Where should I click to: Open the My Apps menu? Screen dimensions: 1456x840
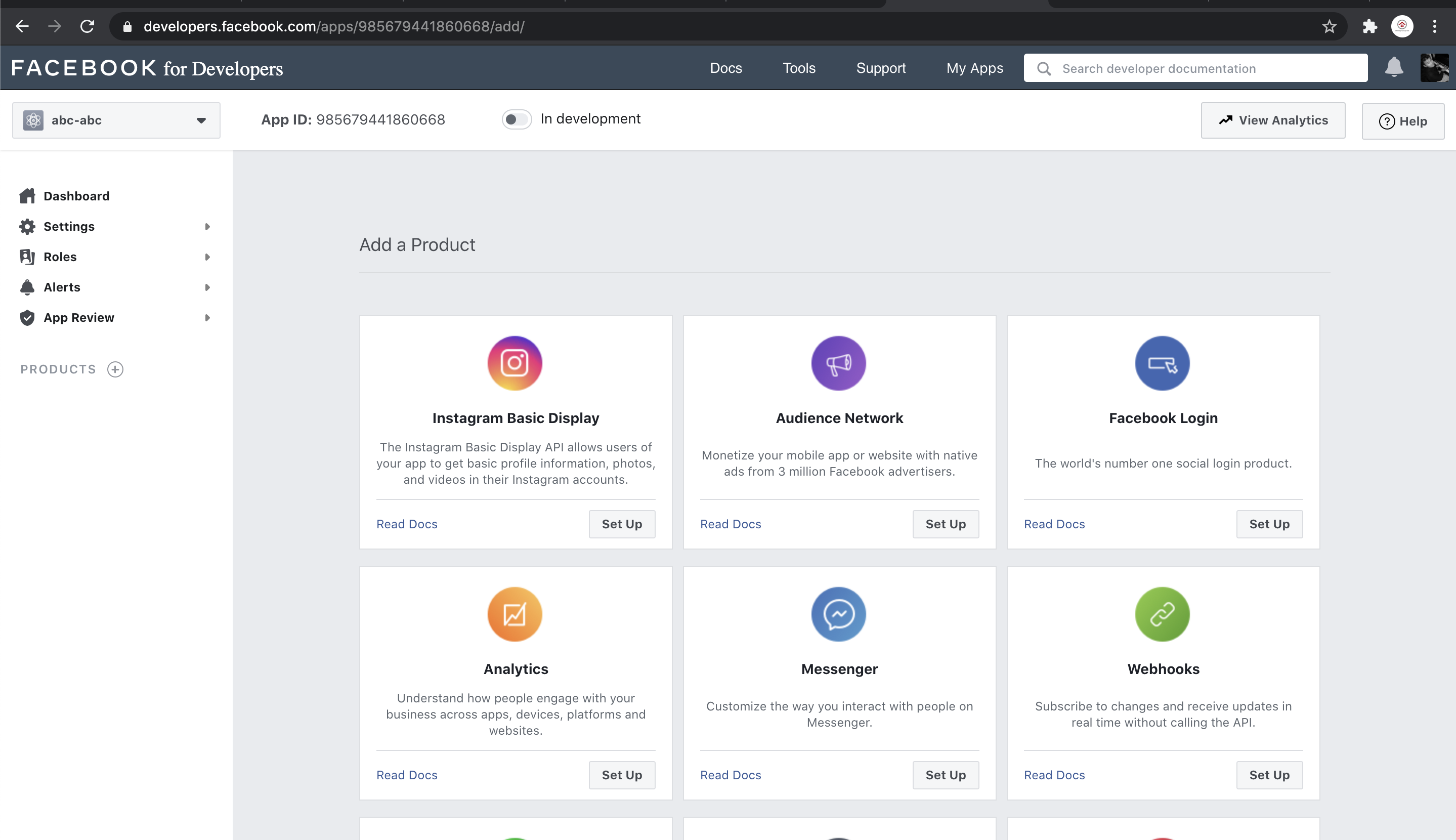[974, 68]
